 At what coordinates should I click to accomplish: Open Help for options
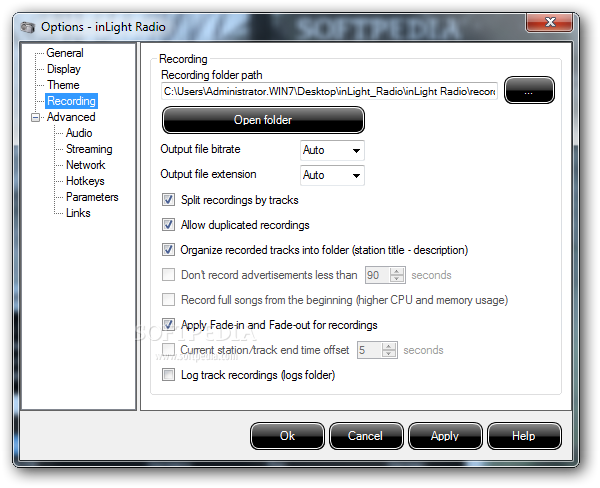524,436
